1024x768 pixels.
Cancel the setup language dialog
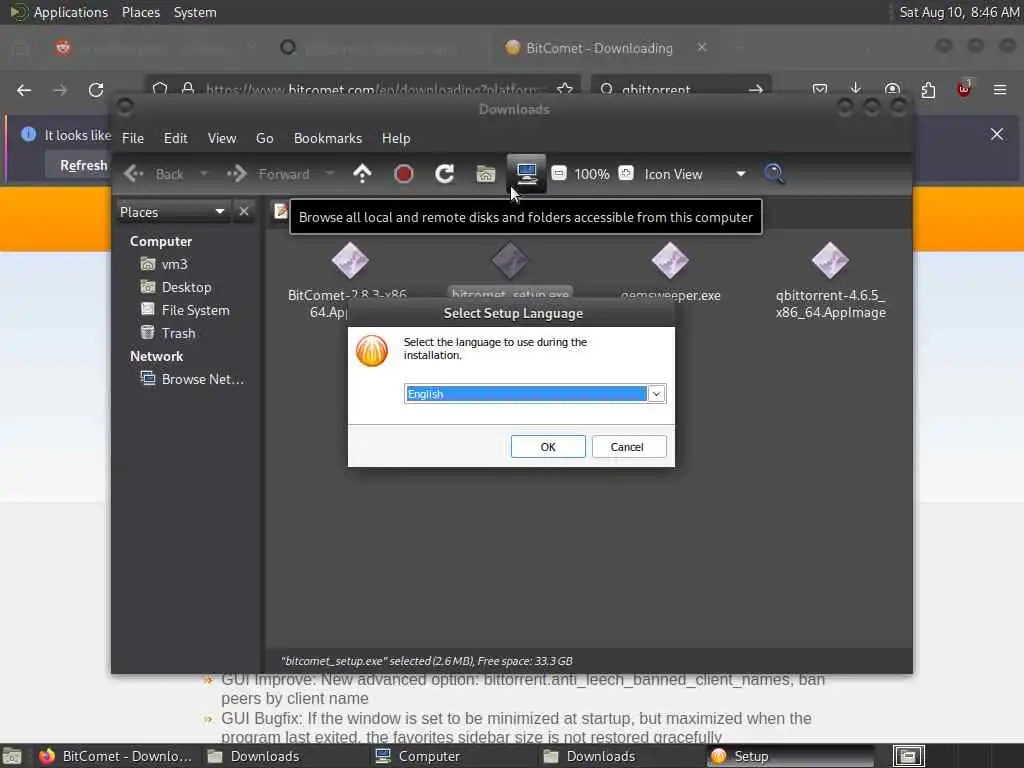click(x=628, y=447)
